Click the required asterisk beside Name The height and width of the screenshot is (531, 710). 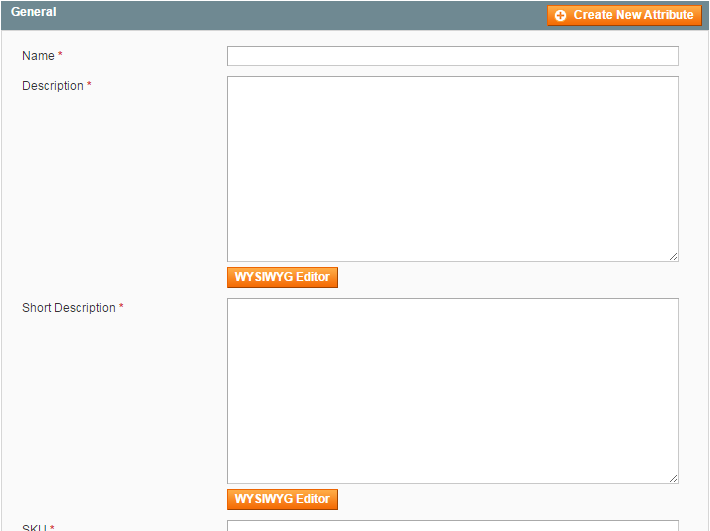coord(60,56)
